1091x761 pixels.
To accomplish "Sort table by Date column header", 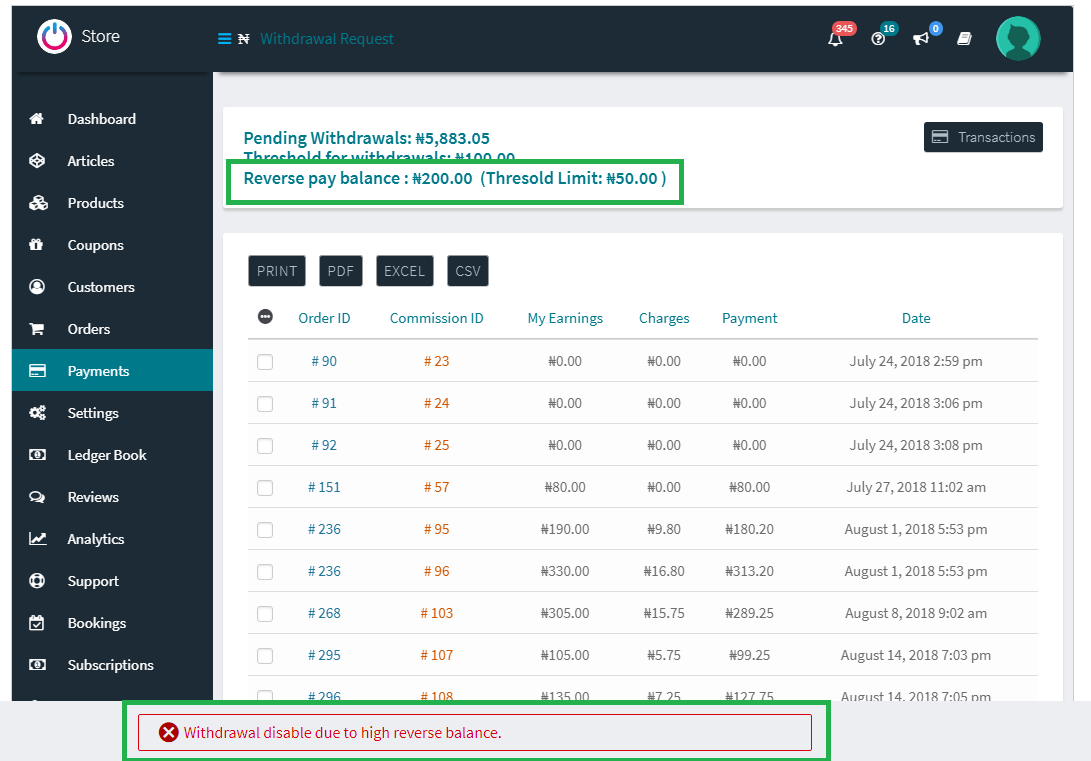I will [x=915, y=318].
